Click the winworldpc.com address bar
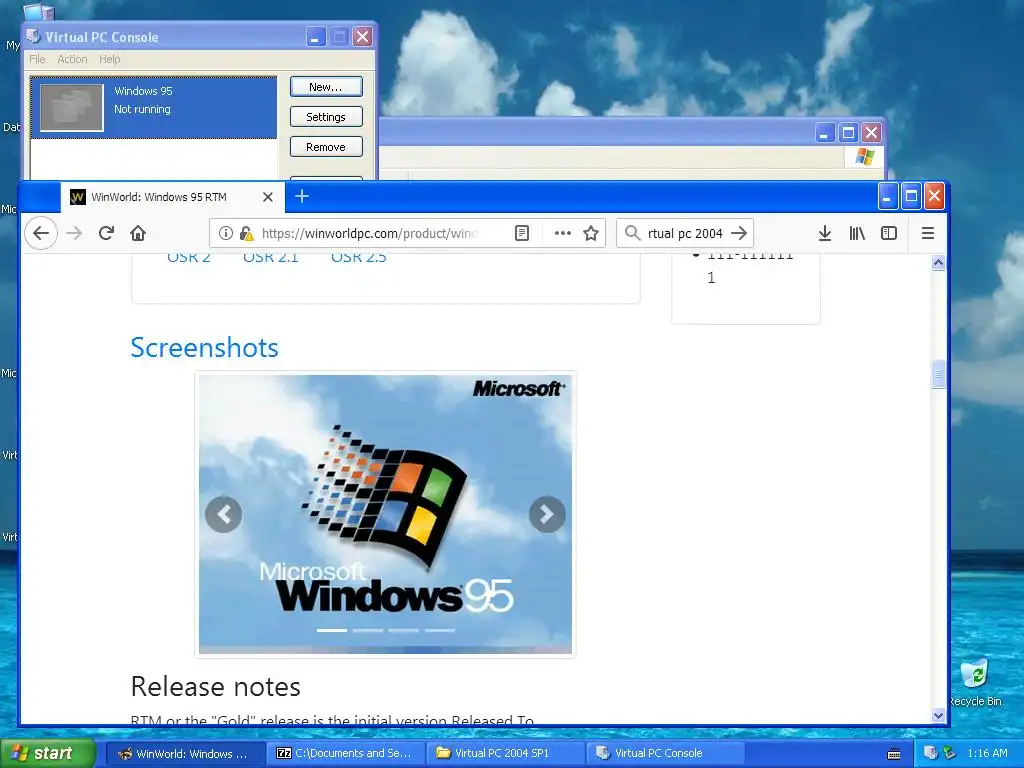Viewport: 1024px width, 768px height. [369, 233]
